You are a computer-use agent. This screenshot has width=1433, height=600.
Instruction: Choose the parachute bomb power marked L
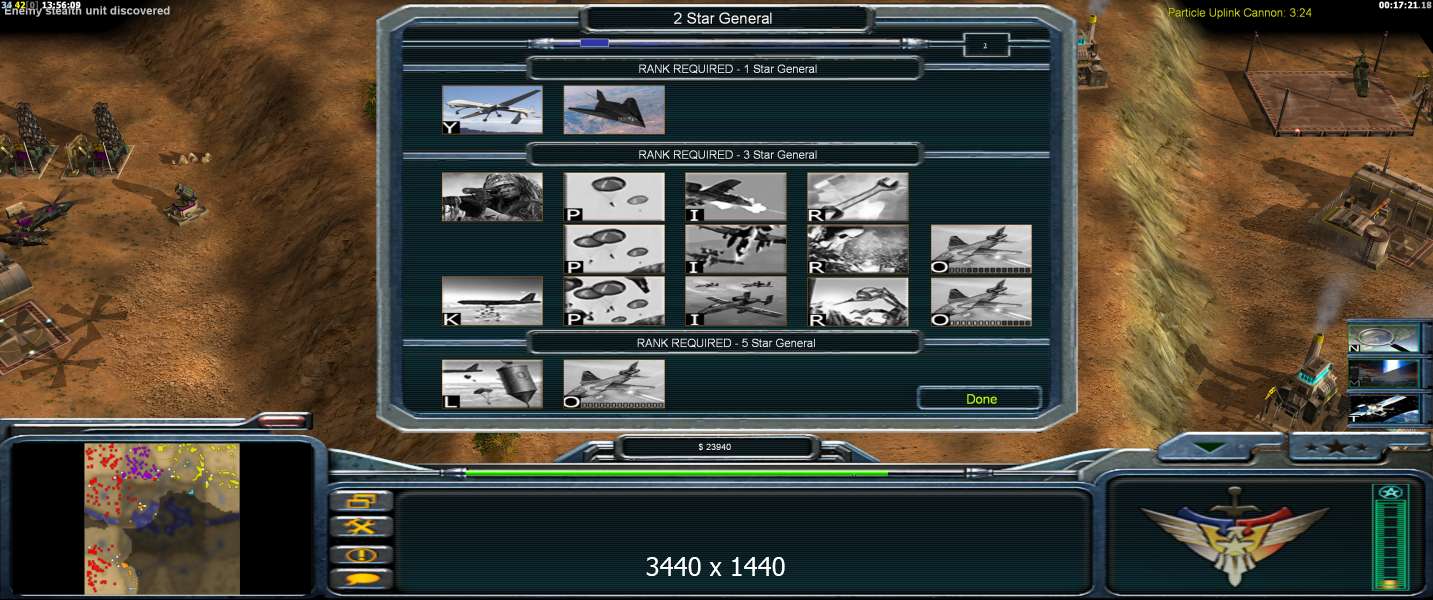tap(492, 384)
